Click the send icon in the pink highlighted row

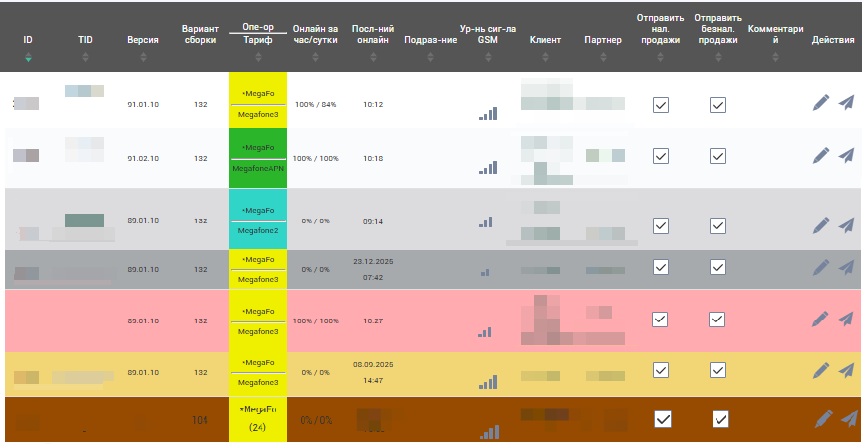pos(846,319)
